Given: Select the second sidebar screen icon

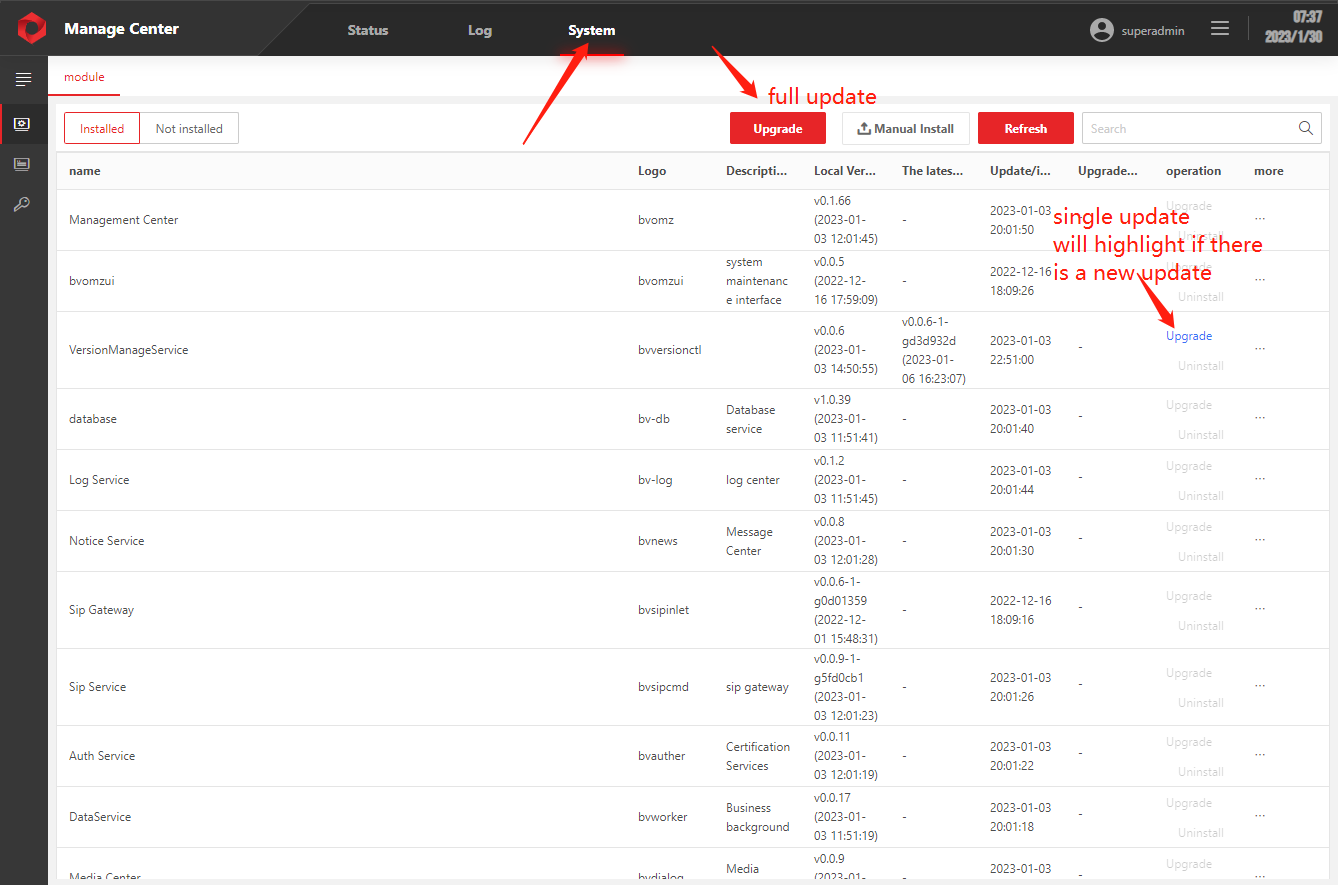Looking at the screenshot, I should pyautogui.click(x=22, y=164).
